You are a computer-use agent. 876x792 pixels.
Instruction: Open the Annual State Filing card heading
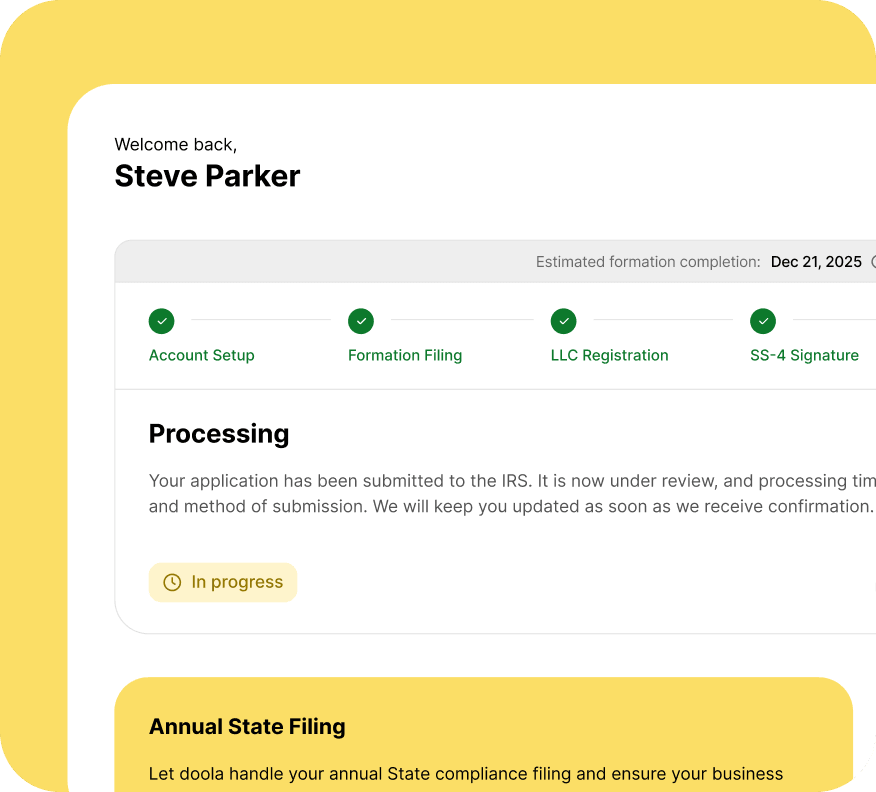pyautogui.click(x=247, y=727)
